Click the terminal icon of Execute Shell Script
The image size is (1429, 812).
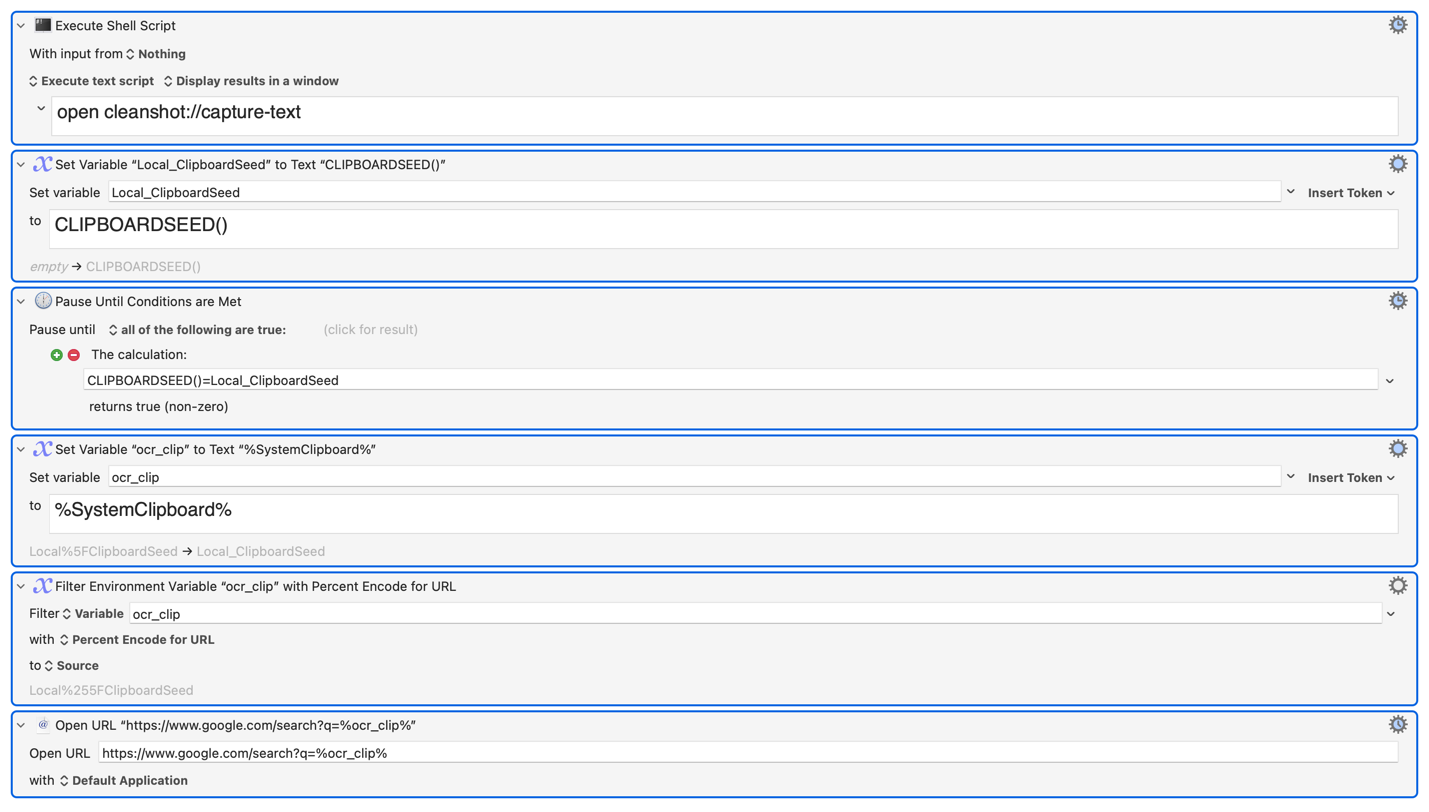pyautogui.click(x=43, y=25)
